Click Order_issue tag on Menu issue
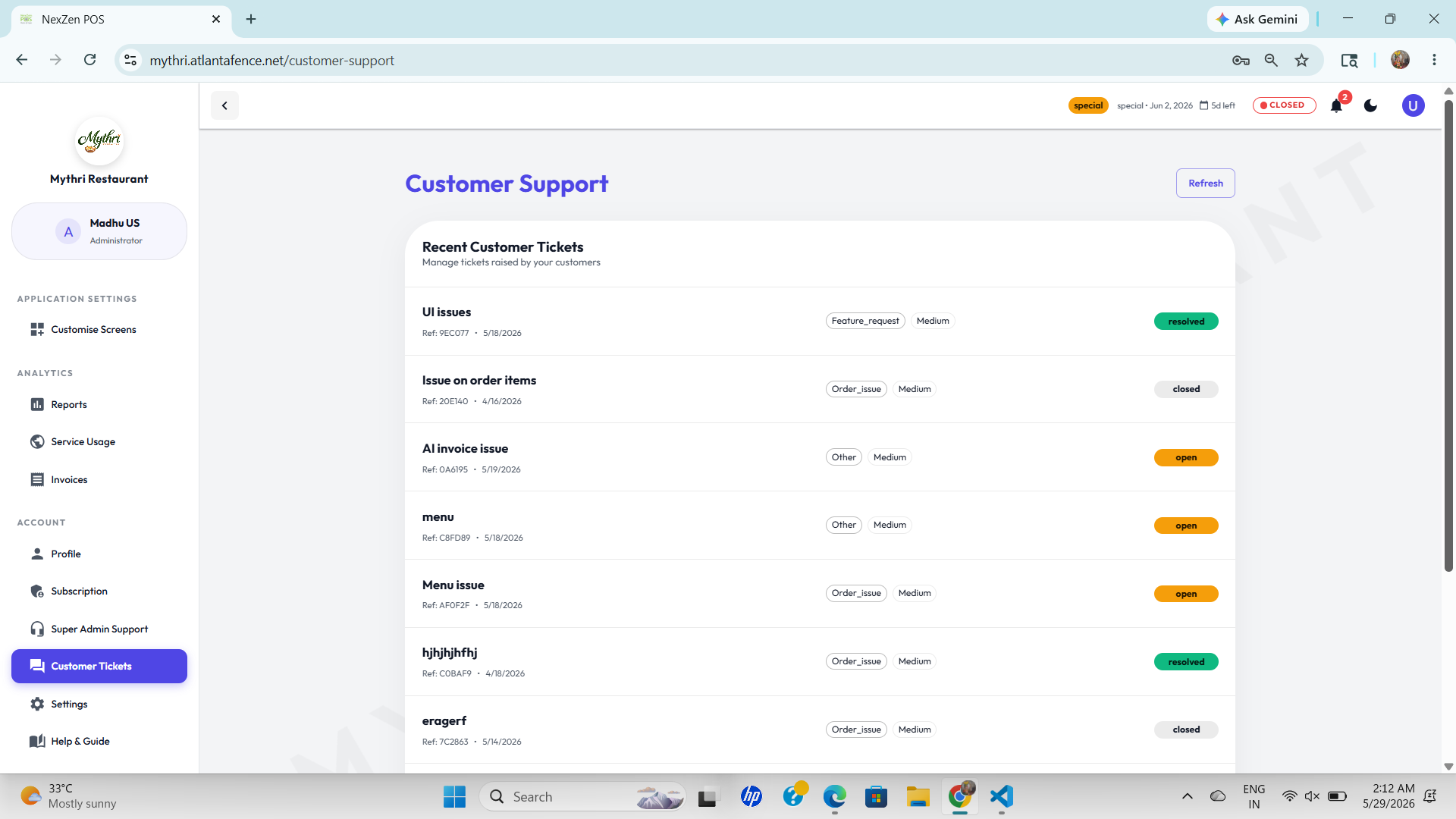 pos(856,593)
